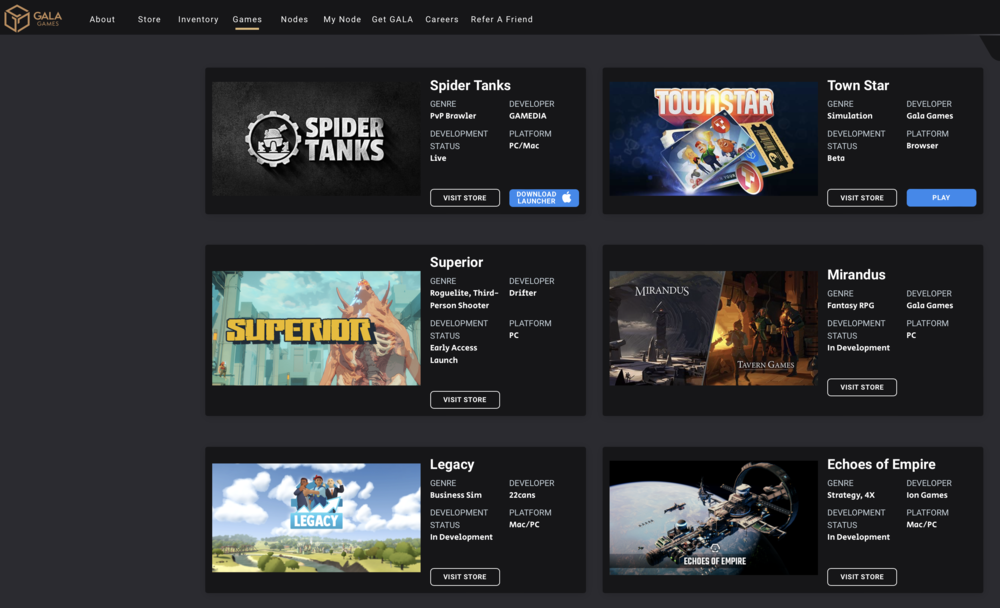1000x608 pixels.
Task: Click the GAMEDIA developer name
Action: 527,116
